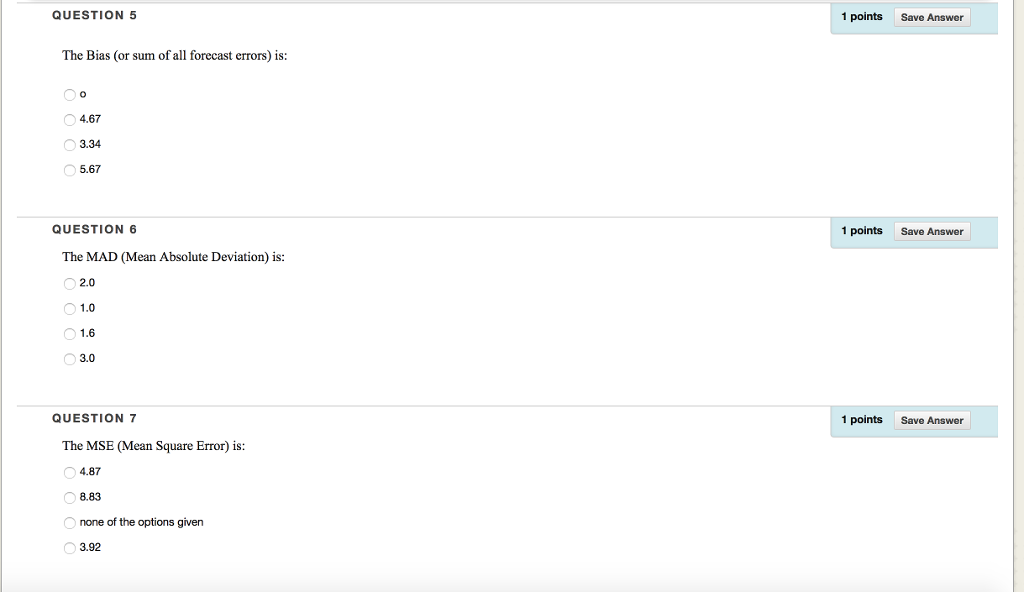The width and height of the screenshot is (1024, 592).
Task: Click the Question 6 heading
Action: click(x=94, y=230)
